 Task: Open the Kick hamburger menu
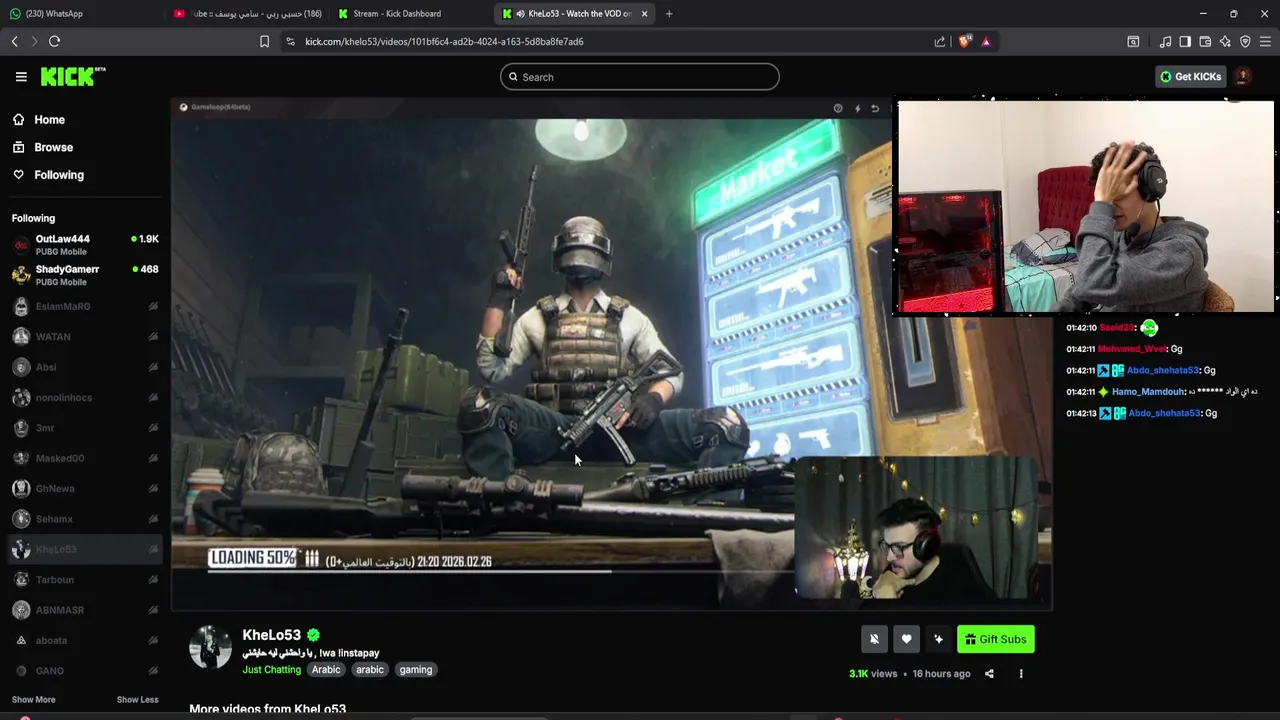click(x=21, y=76)
